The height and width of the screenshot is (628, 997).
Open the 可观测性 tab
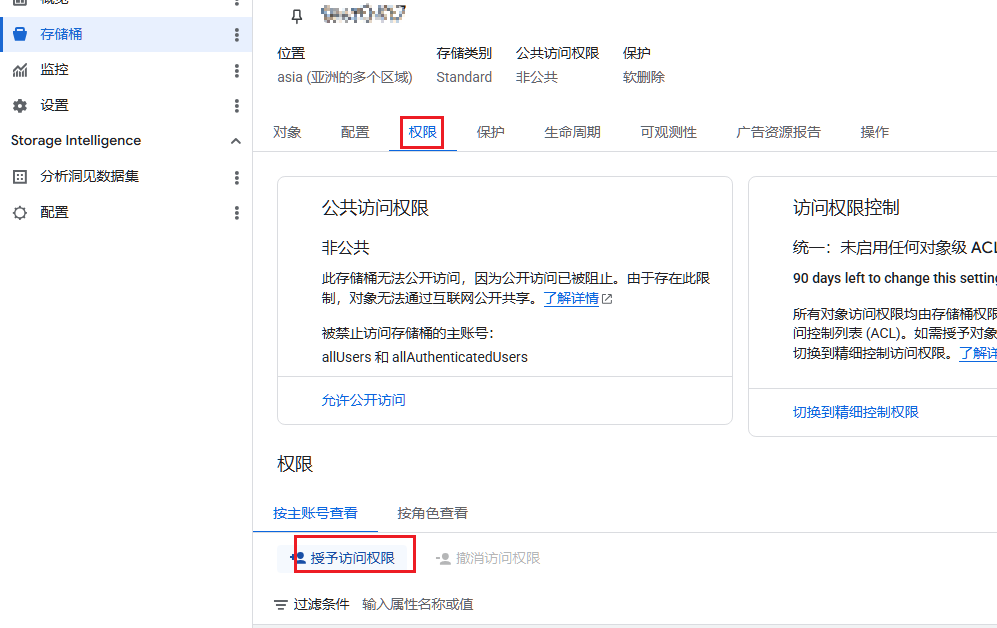[668, 132]
